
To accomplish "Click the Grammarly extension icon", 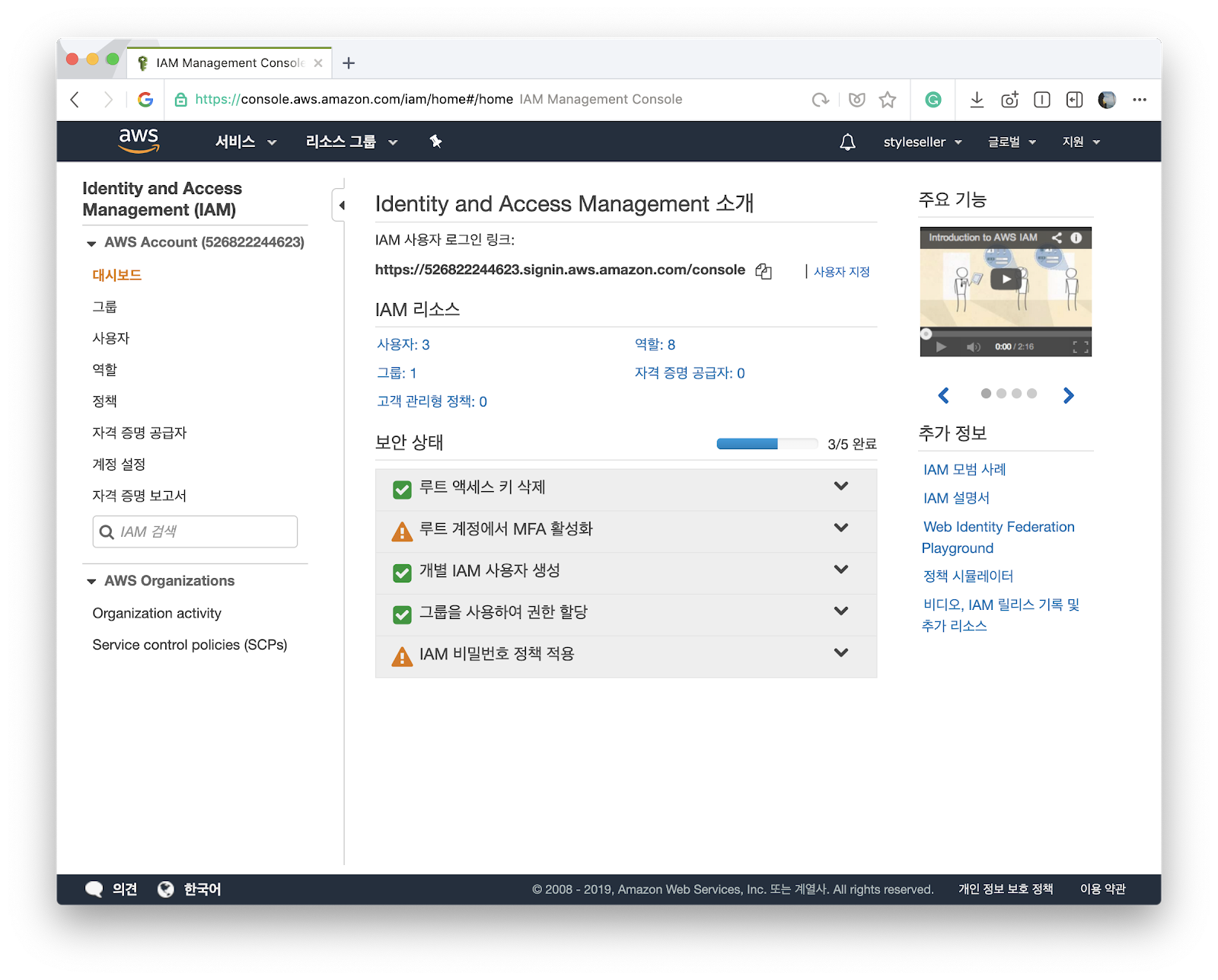I will [x=933, y=100].
